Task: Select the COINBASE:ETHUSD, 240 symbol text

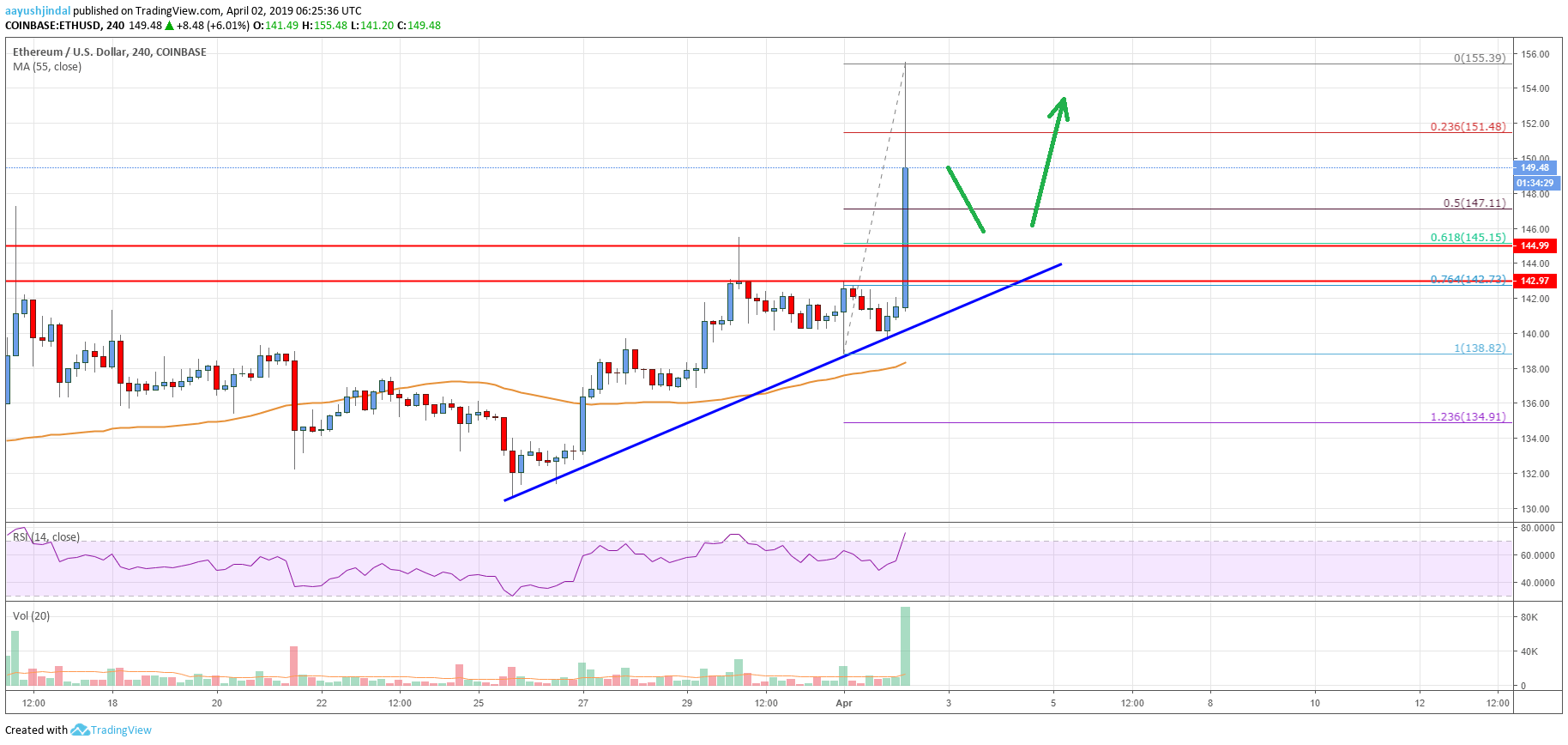Action: (65, 26)
